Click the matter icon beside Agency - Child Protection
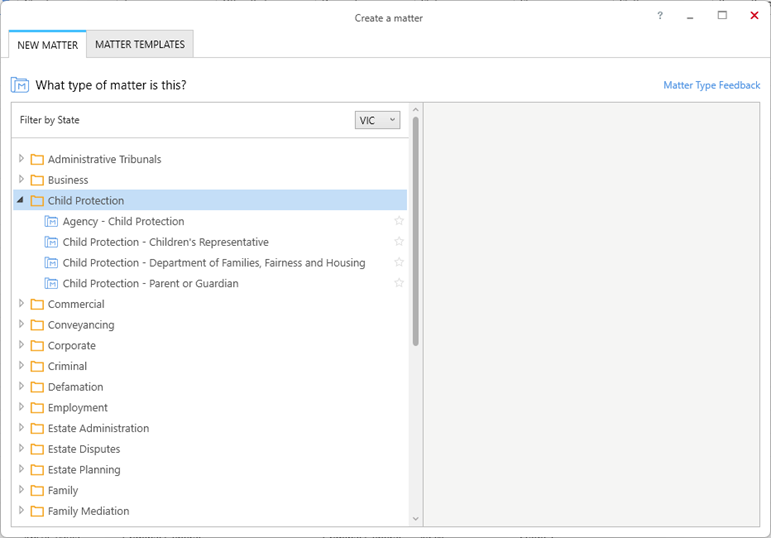The height and width of the screenshot is (538, 771). [52, 221]
